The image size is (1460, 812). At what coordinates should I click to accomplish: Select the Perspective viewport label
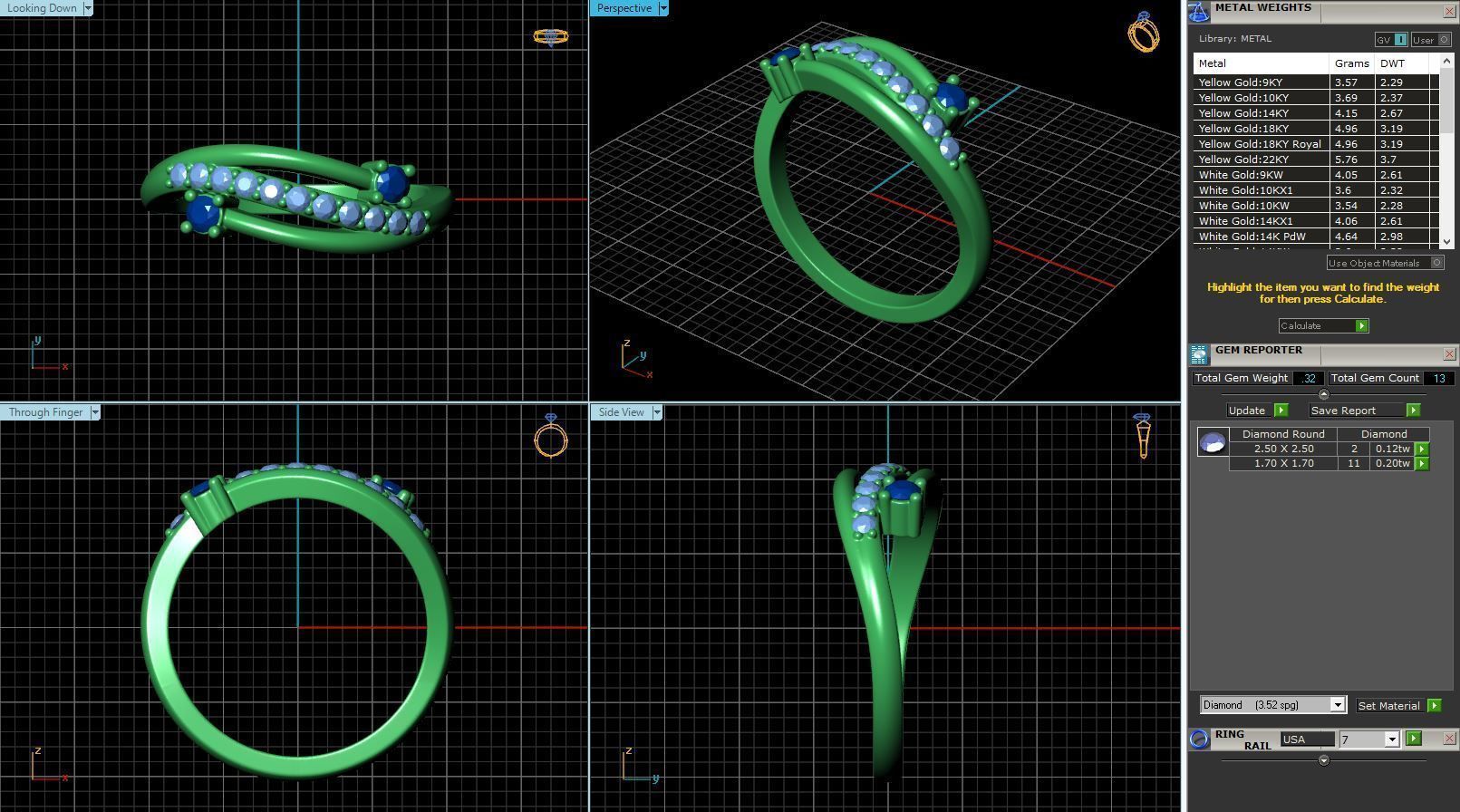[624, 8]
